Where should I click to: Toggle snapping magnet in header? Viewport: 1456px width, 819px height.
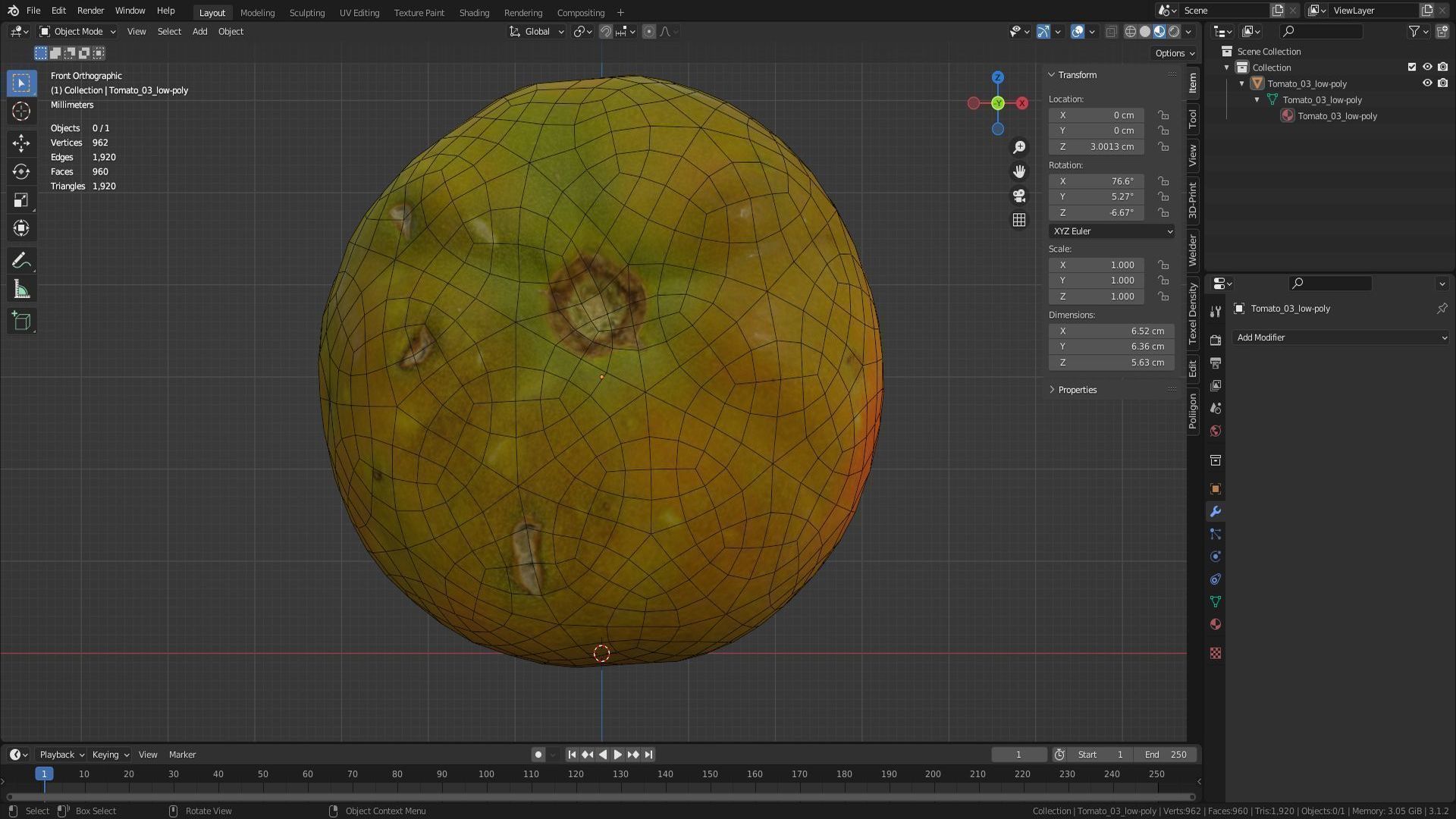pyautogui.click(x=606, y=32)
